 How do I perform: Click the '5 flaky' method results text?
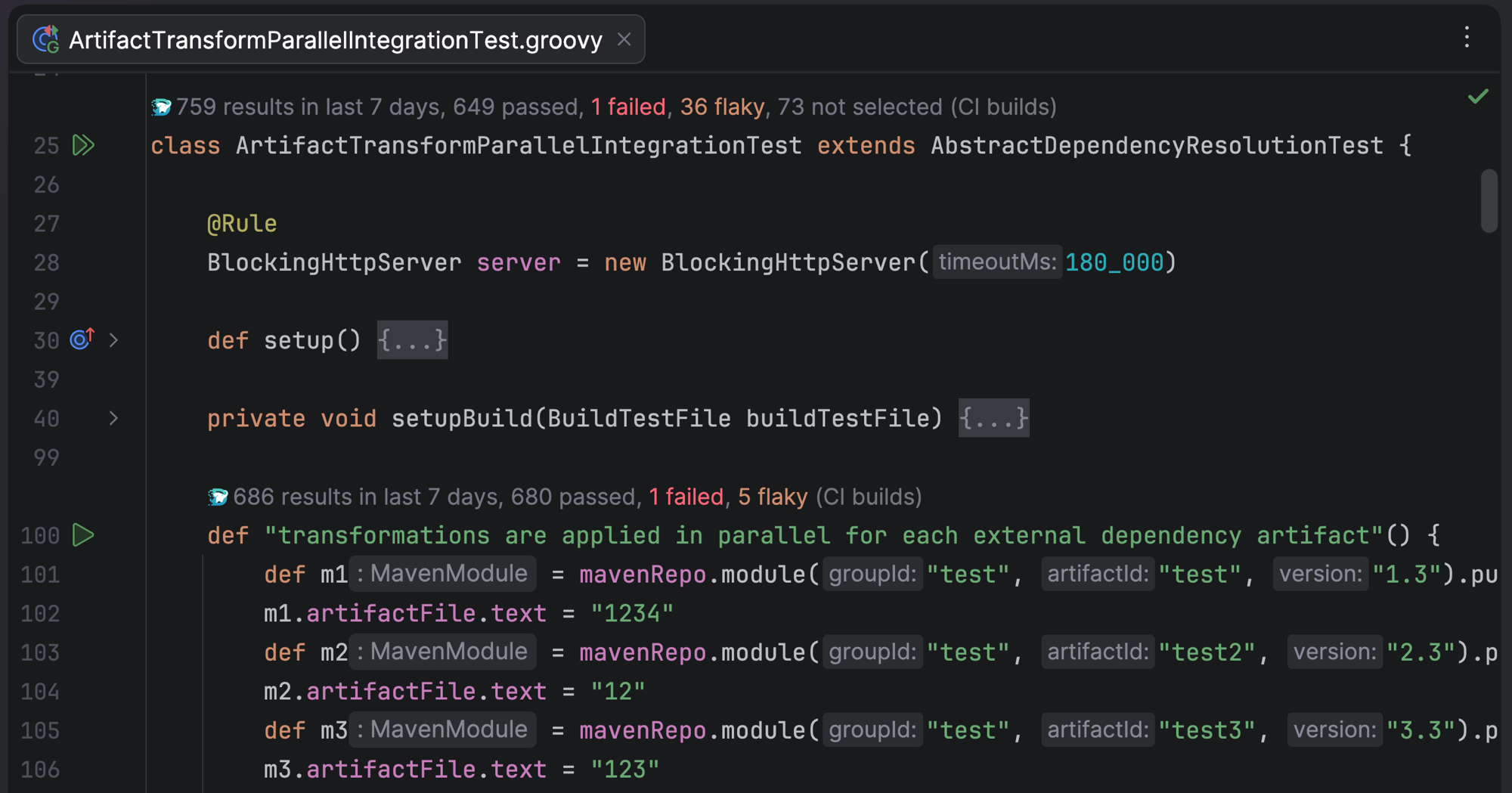click(773, 497)
